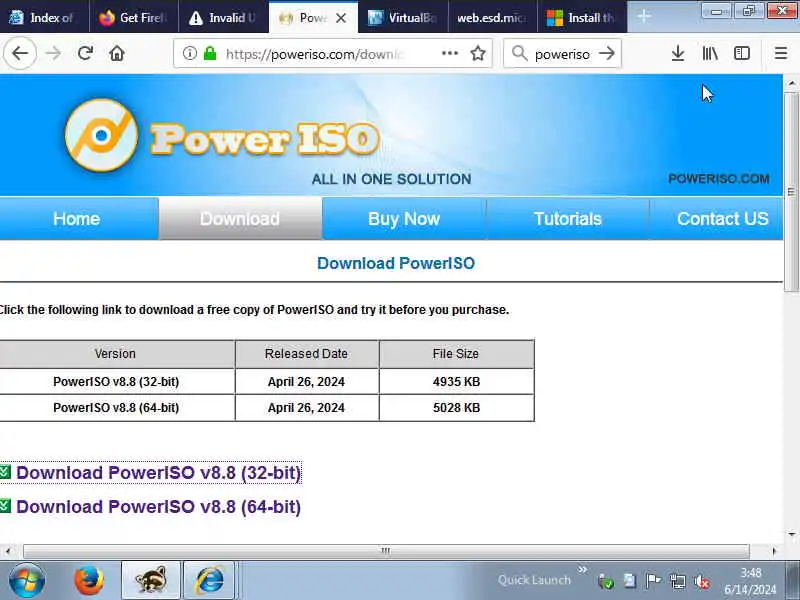Launch Internet Explorer from the taskbar
The width and height of the screenshot is (800, 600).
tap(209, 580)
